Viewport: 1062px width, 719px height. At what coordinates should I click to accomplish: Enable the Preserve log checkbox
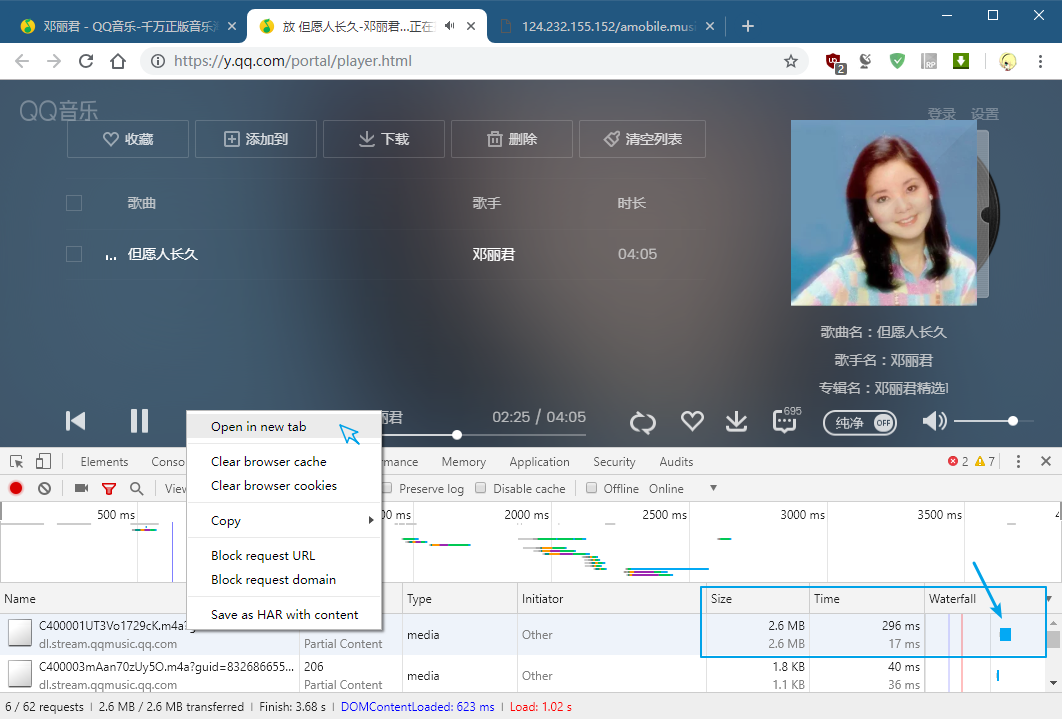pyautogui.click(x=387, y=488)
